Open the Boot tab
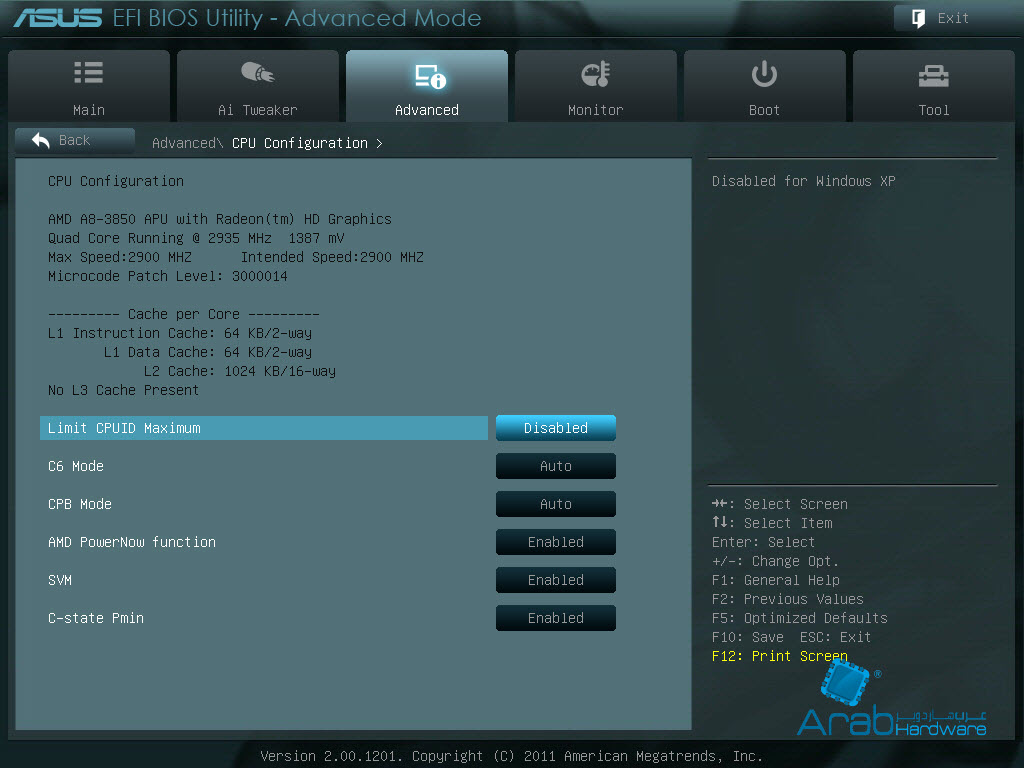This screenshot has width=1024, height=768. pyautogui.click(x=765, y=86)
